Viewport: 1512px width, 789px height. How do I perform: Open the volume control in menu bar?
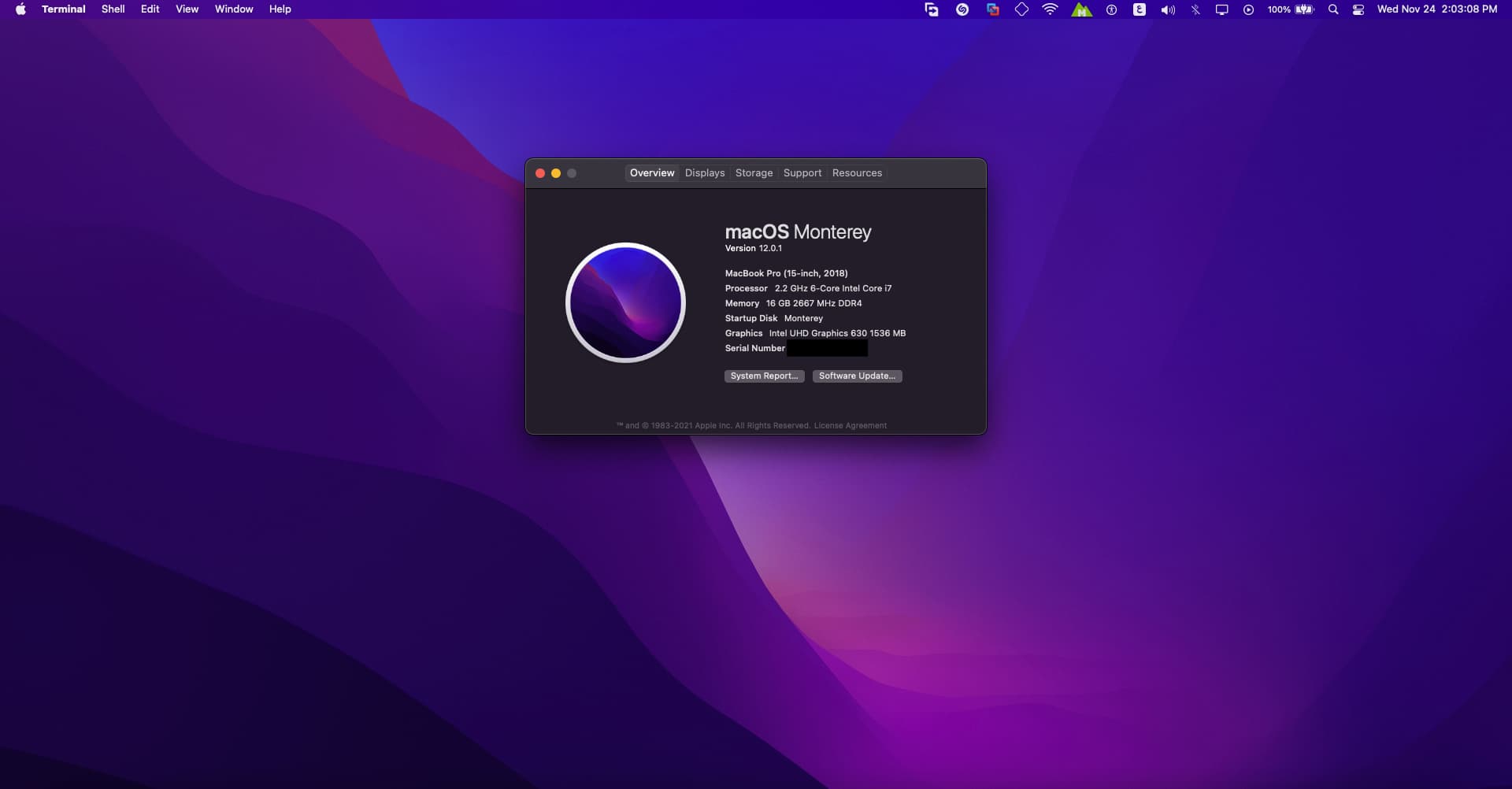pyautogui.click(x=1167, y=9)
